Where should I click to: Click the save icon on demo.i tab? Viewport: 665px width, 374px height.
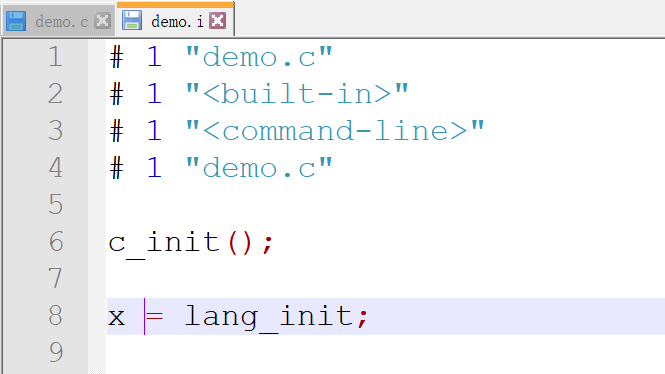click(132, 20)
